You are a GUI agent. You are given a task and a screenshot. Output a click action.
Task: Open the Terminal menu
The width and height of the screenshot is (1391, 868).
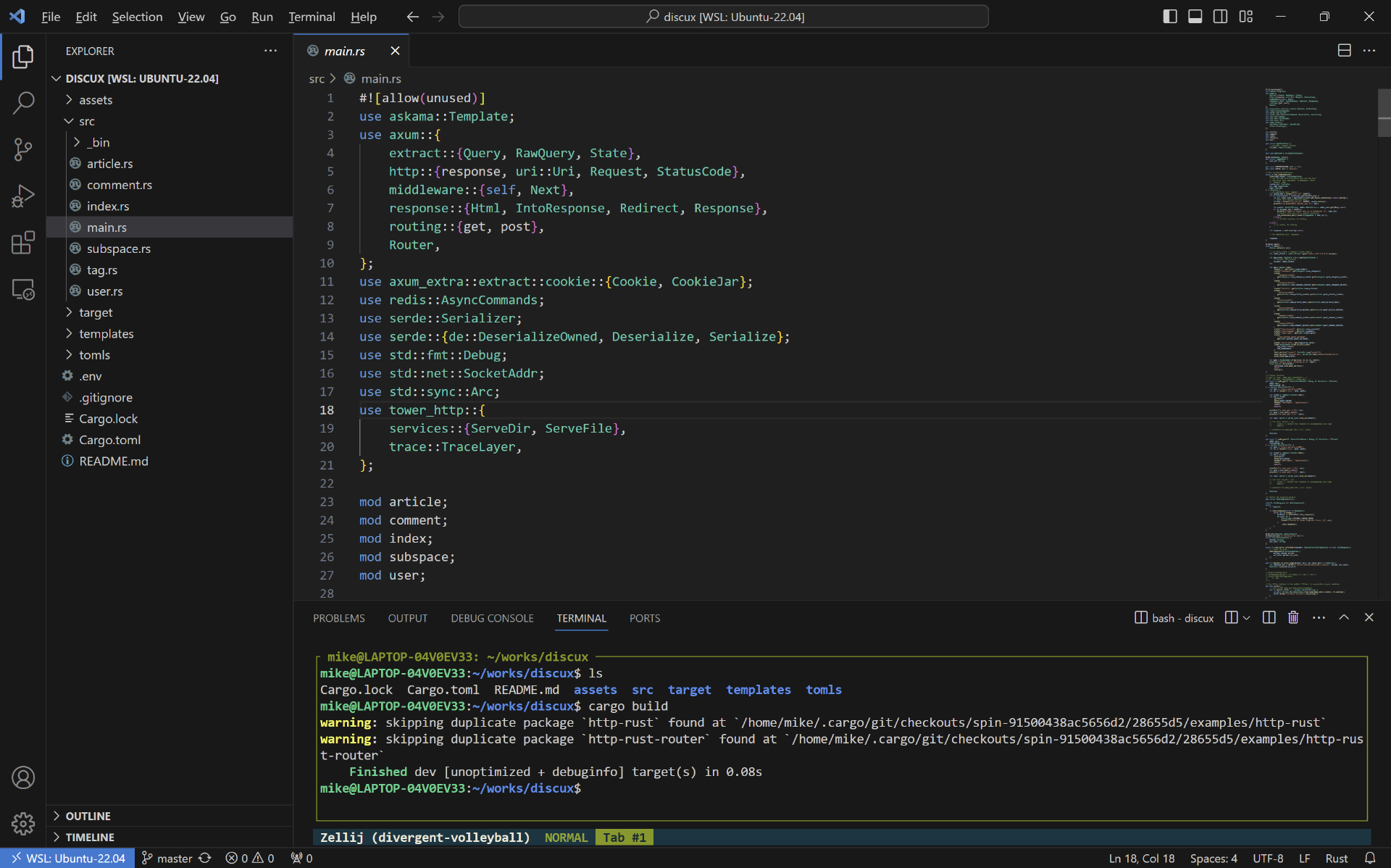tap(312, 17)
